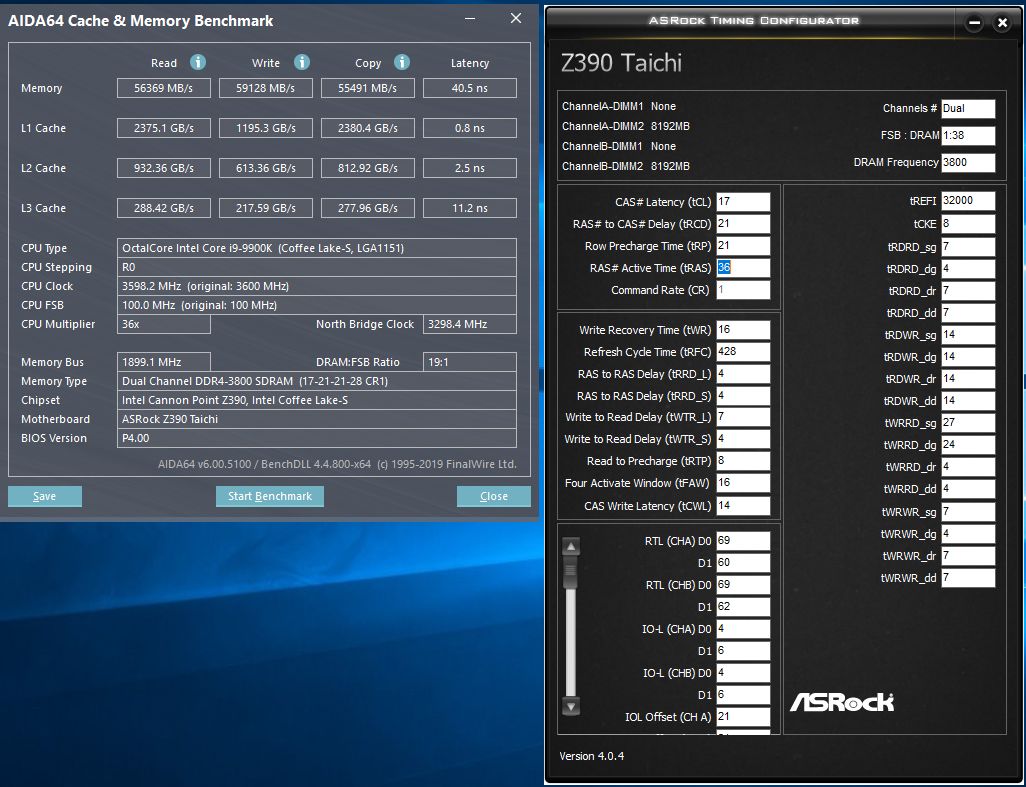This screenshot has height=787, width=1026.
Task: Click the North Bridge Clock value 3298.4 MHz
Action: click(x=470, y=324)
